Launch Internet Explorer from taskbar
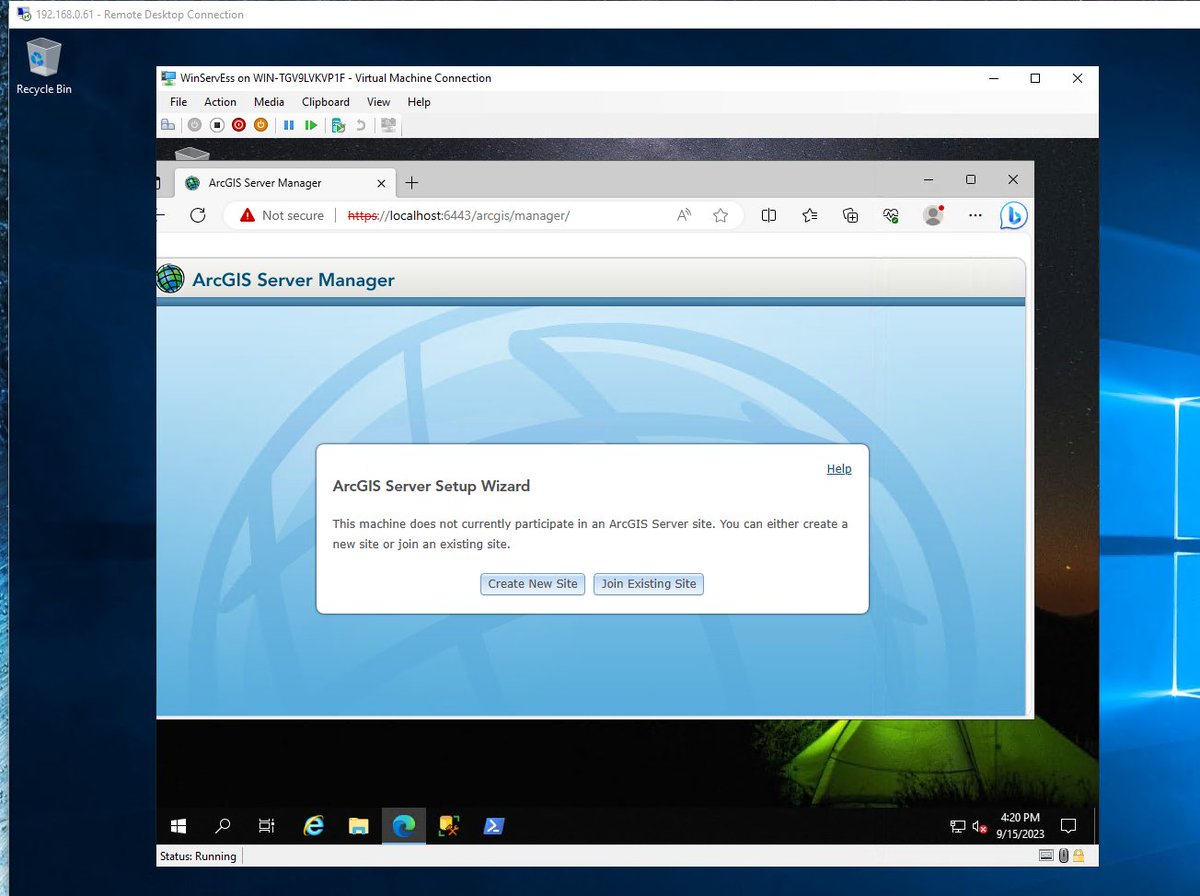 tap(314, 826)
